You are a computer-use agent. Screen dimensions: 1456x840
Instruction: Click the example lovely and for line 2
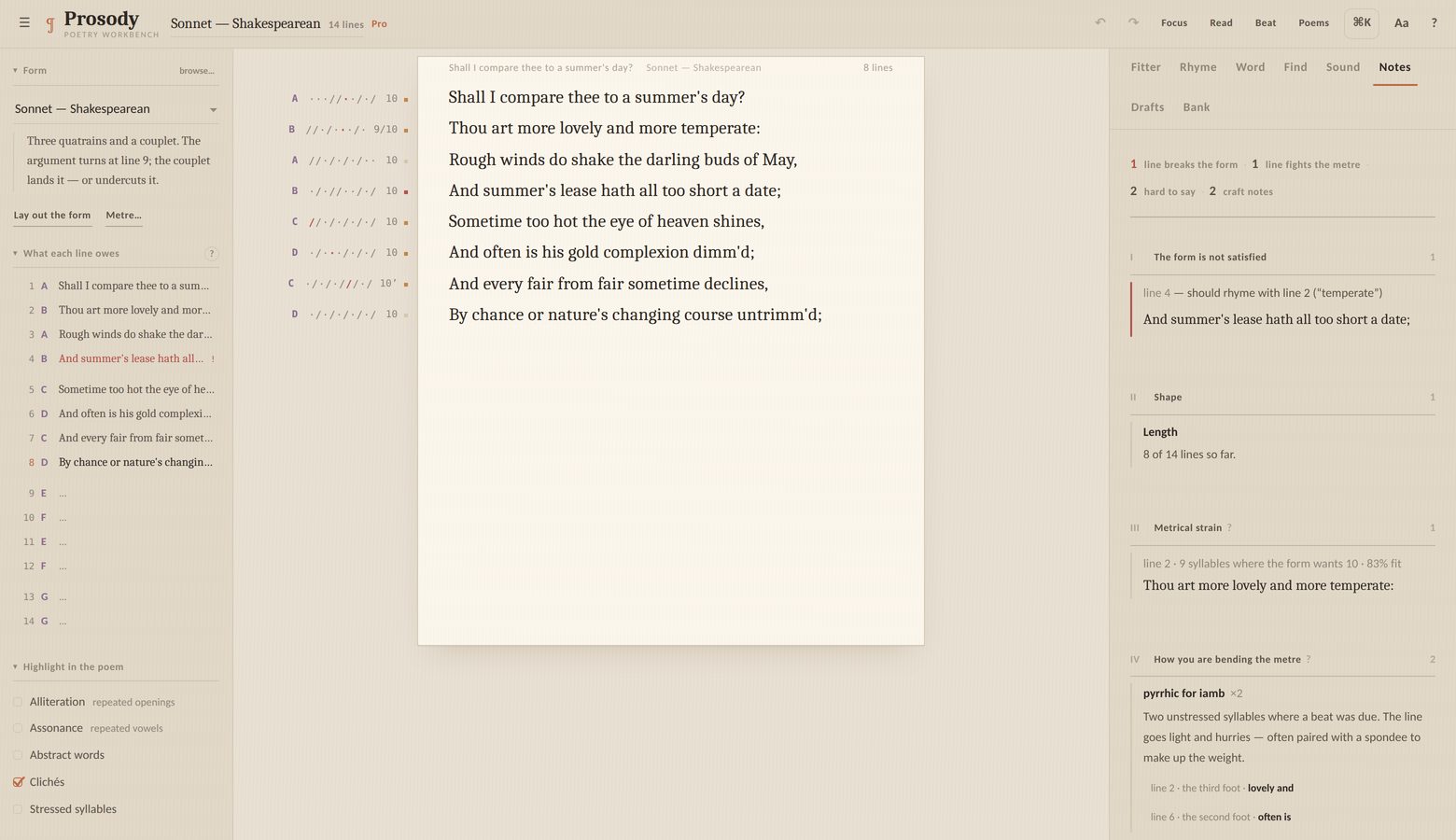(x=1270, y=788)
